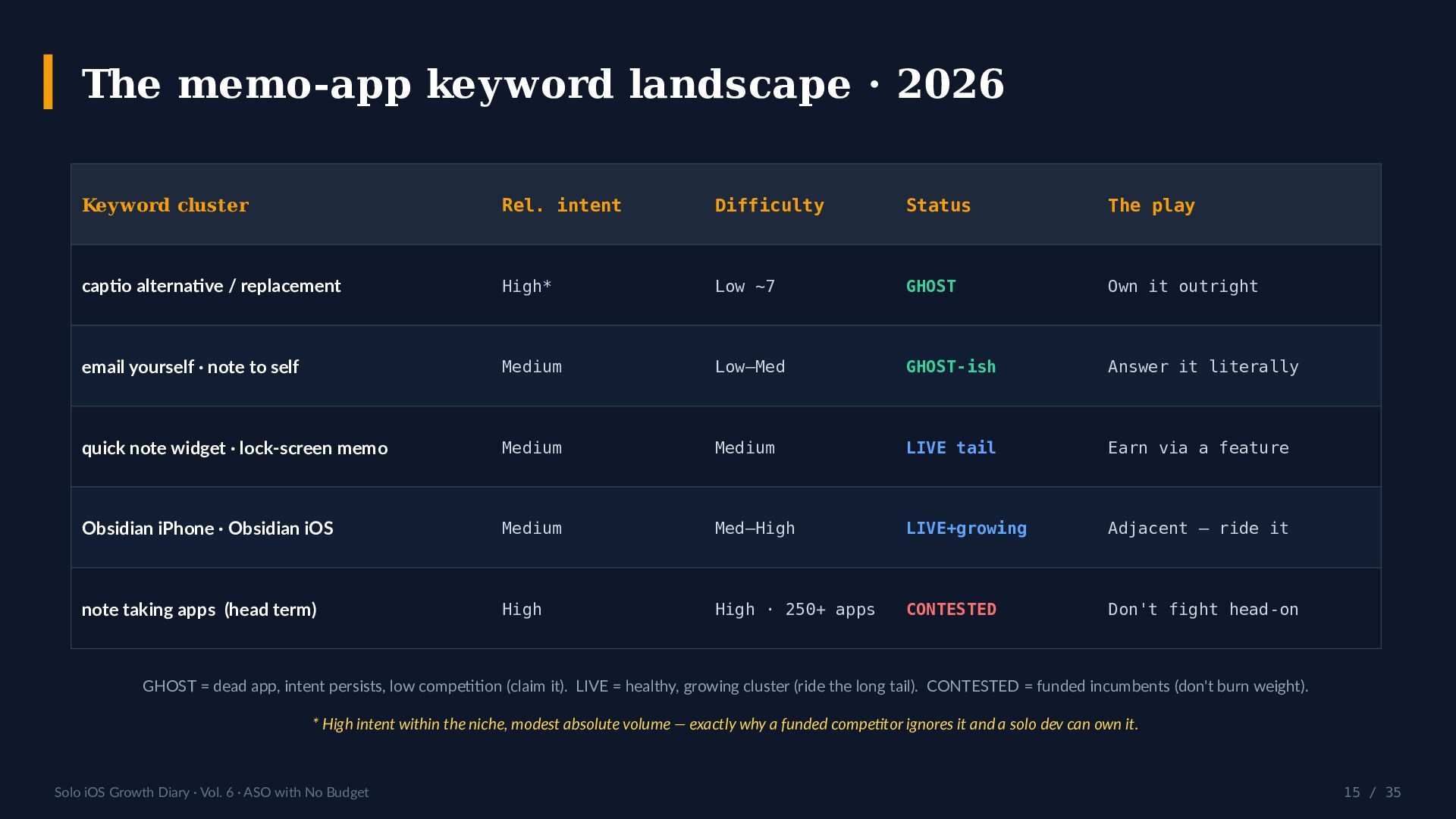The image size is (1456, 819).
Task: Click the 'Keyword cluster' column header
Action: 165,206
